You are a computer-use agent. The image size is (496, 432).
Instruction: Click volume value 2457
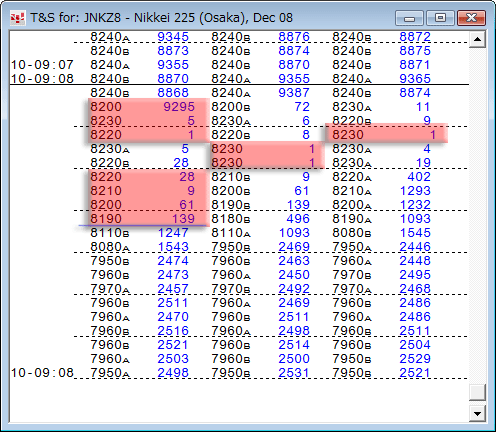[x=173, y=289]
